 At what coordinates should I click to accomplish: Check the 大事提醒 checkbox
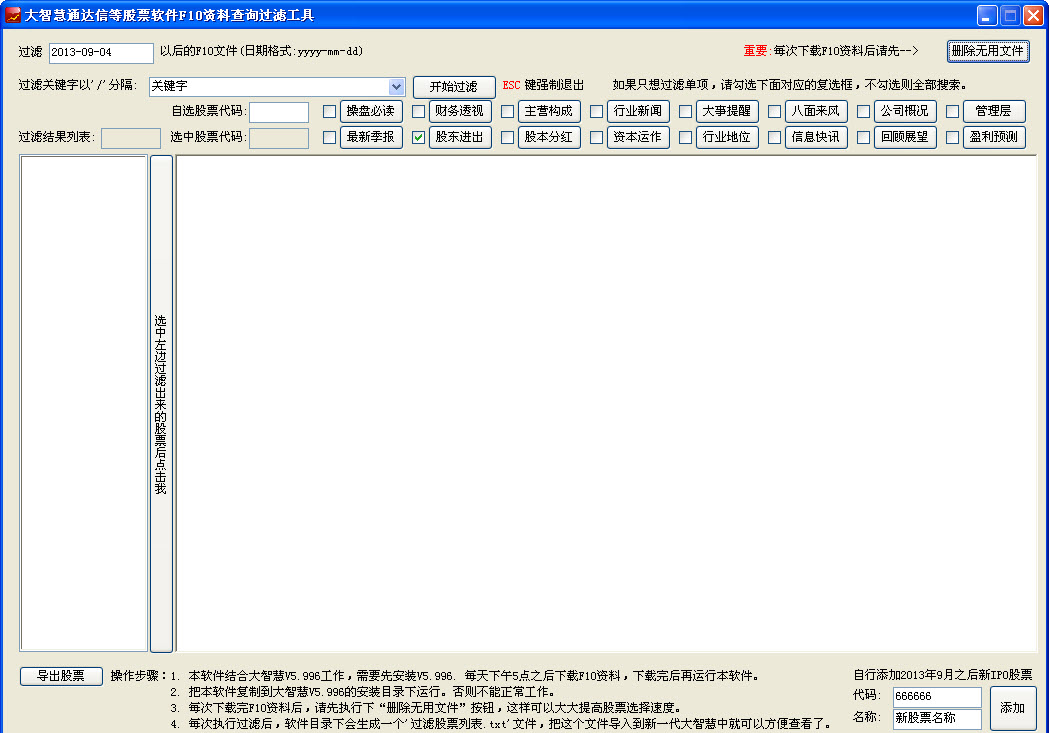[x=685, y=112]
